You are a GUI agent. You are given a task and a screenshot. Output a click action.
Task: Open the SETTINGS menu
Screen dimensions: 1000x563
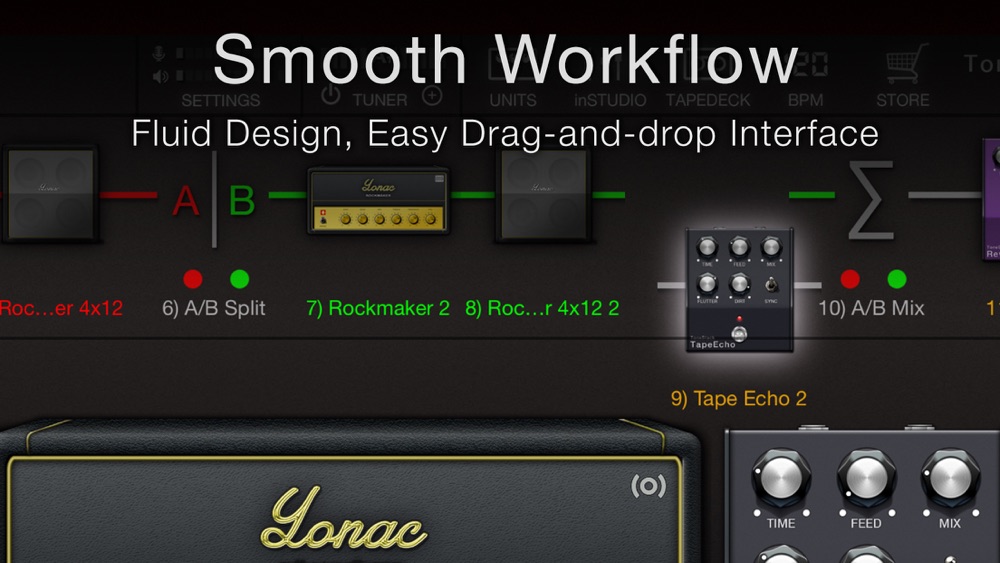point(221,100)
